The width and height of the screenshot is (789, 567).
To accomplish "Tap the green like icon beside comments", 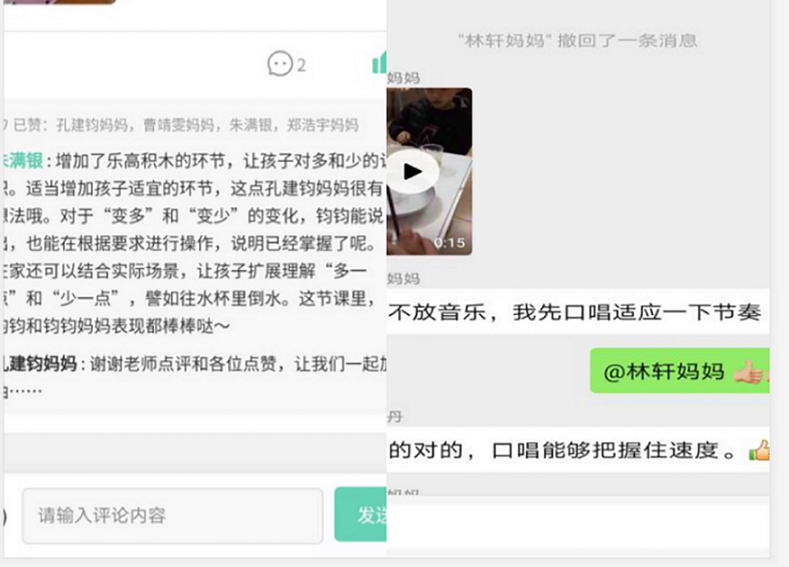I will coord(379,62).
